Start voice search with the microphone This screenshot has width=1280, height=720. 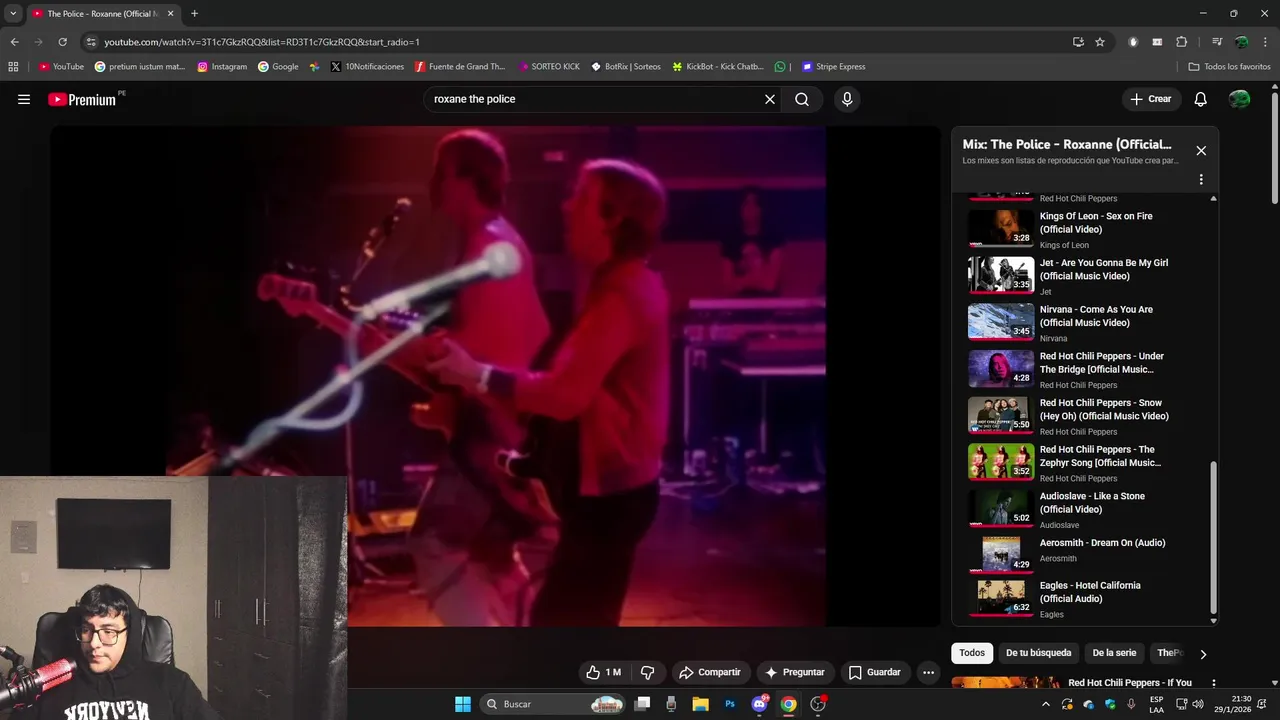(847, 99)
